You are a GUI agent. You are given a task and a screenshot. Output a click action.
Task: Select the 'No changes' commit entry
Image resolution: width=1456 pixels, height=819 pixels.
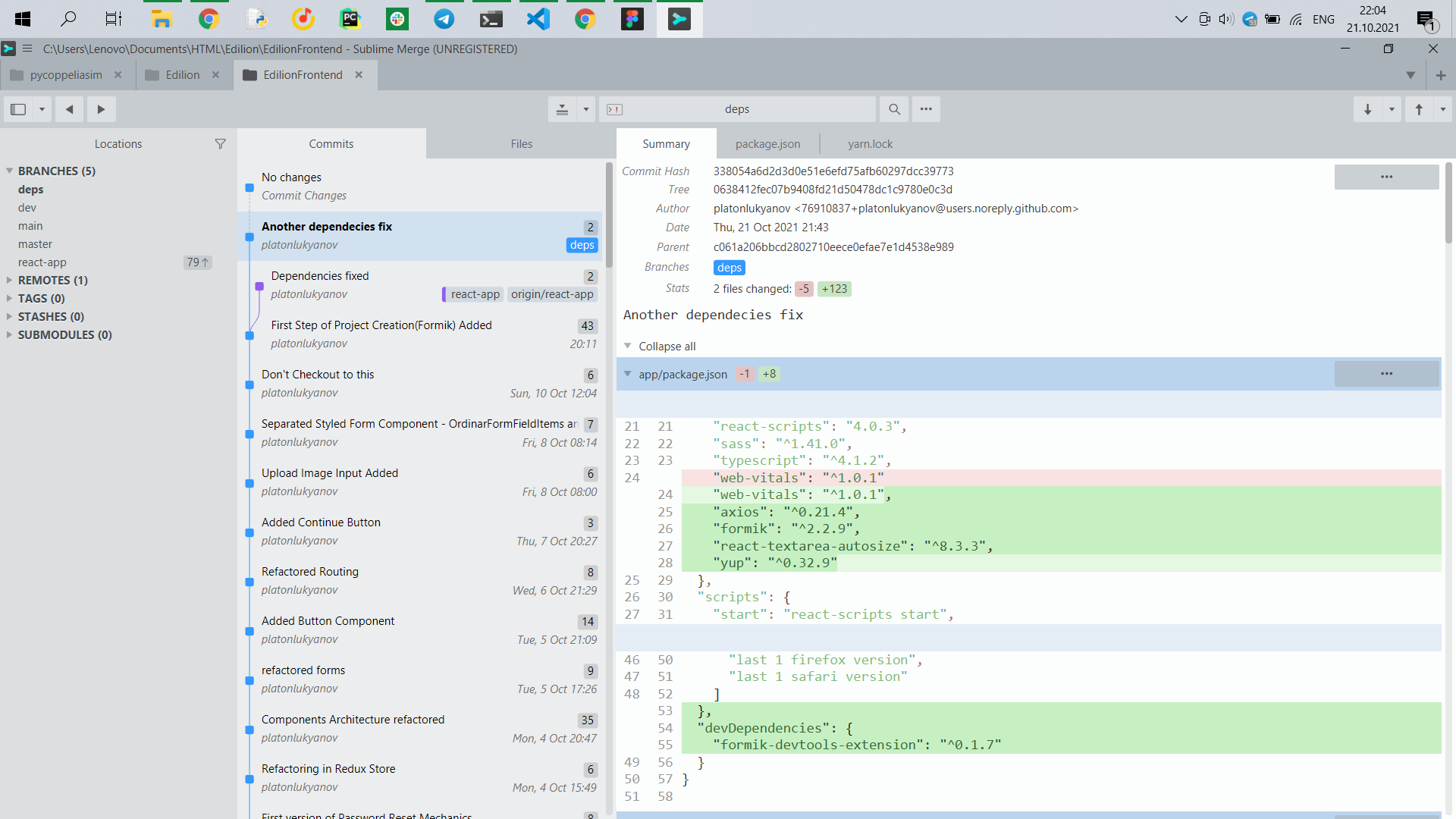421,187
